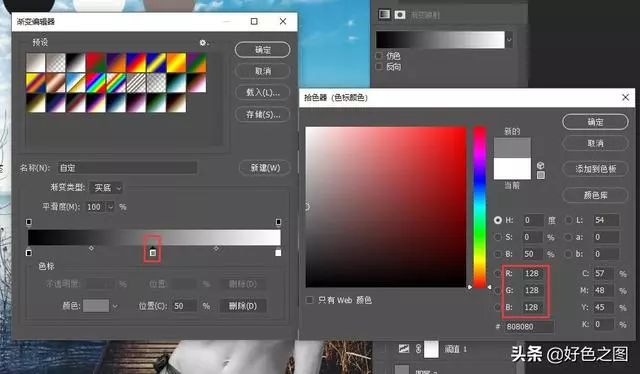Click inside the red color field

click(386, 207)
